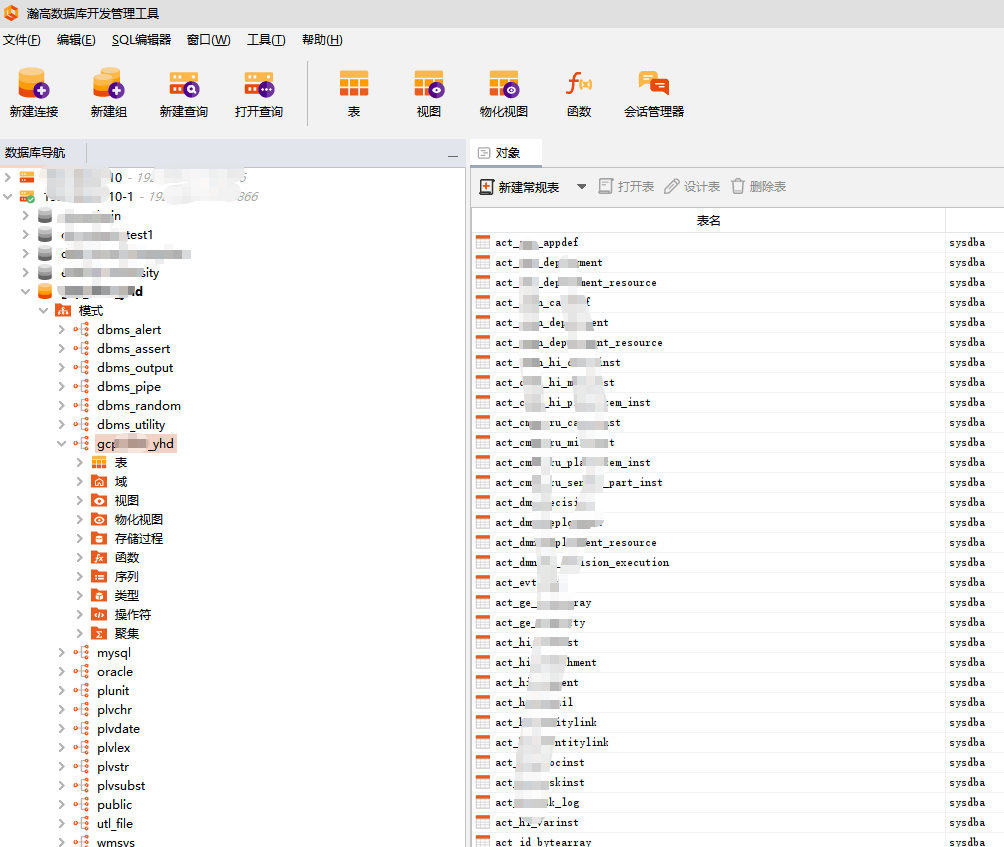Select the plvstr schema
1004x847 pixels.
(113, 766)
